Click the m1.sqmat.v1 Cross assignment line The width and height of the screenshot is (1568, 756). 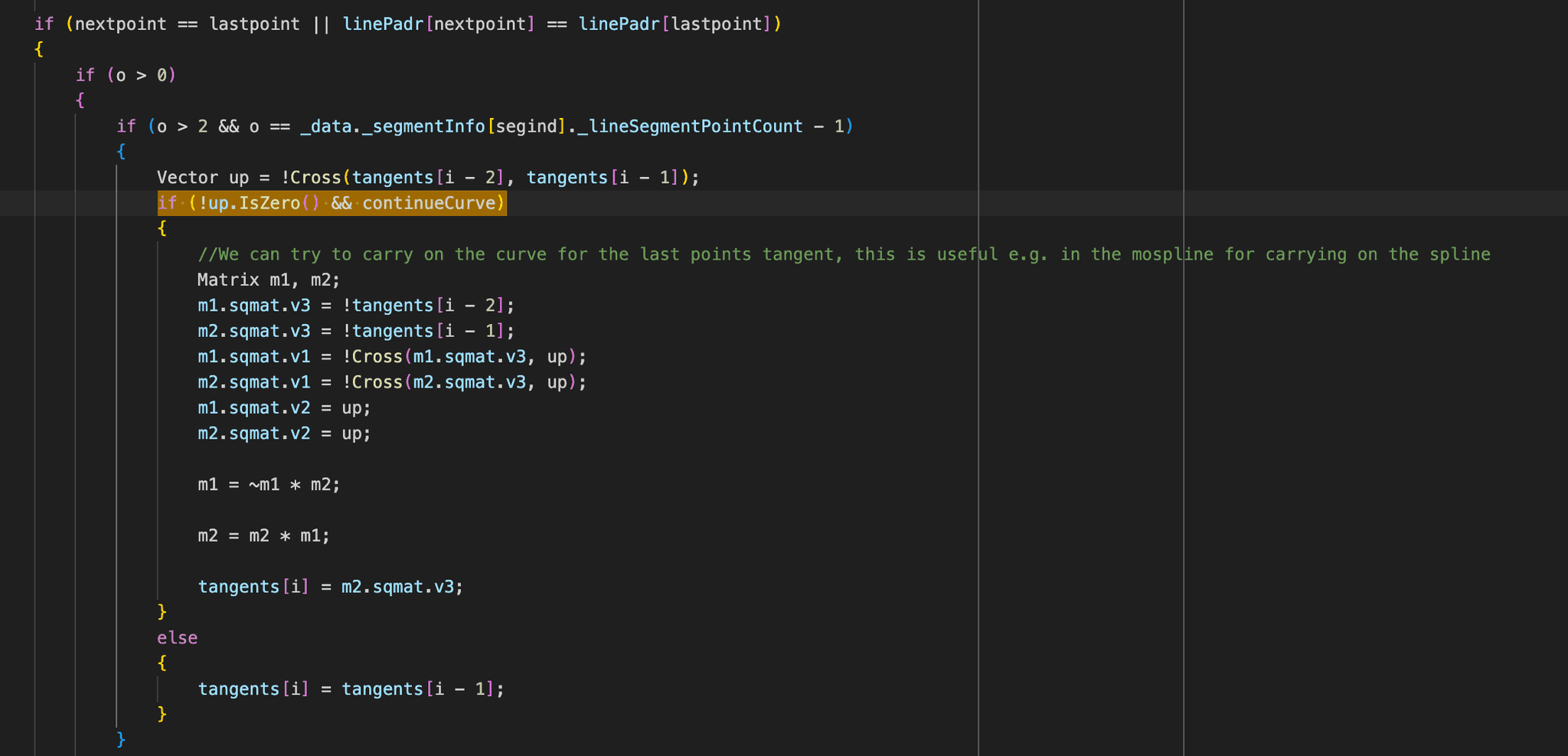click(391, 357)
